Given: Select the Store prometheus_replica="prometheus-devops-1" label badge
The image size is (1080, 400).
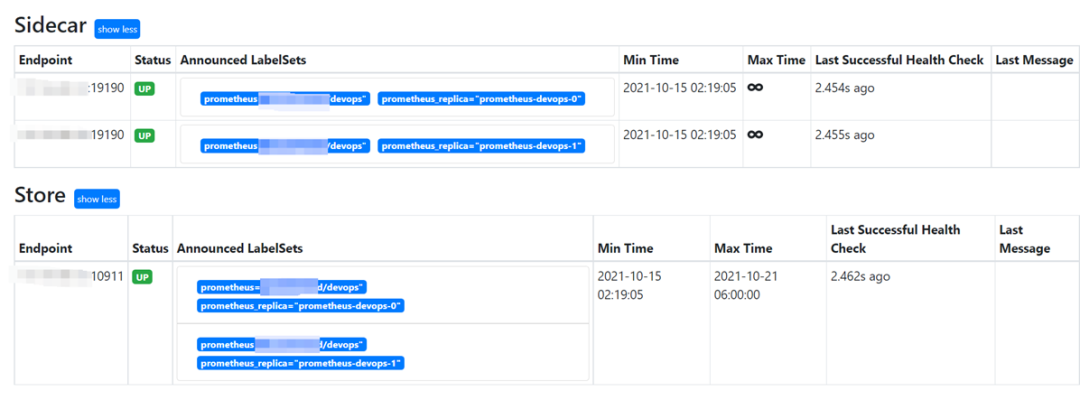Looking at the screenshot, I should pyautogui.click(x=301, y=363).
